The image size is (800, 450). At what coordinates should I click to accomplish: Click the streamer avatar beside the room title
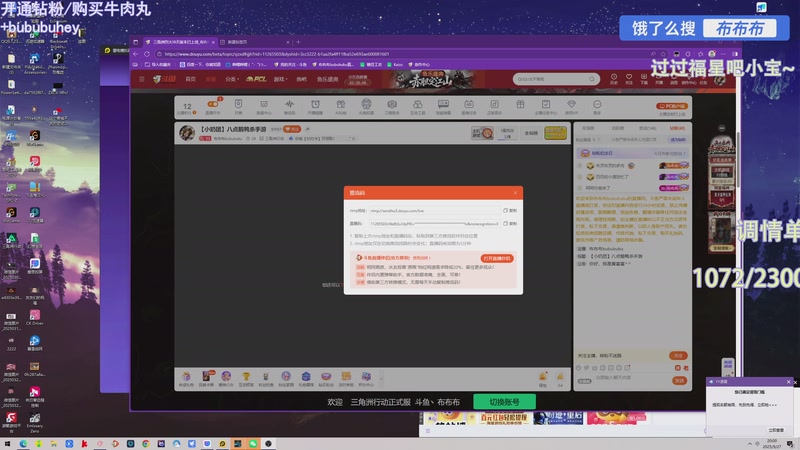pyautogui.click(x=187, y=133)
